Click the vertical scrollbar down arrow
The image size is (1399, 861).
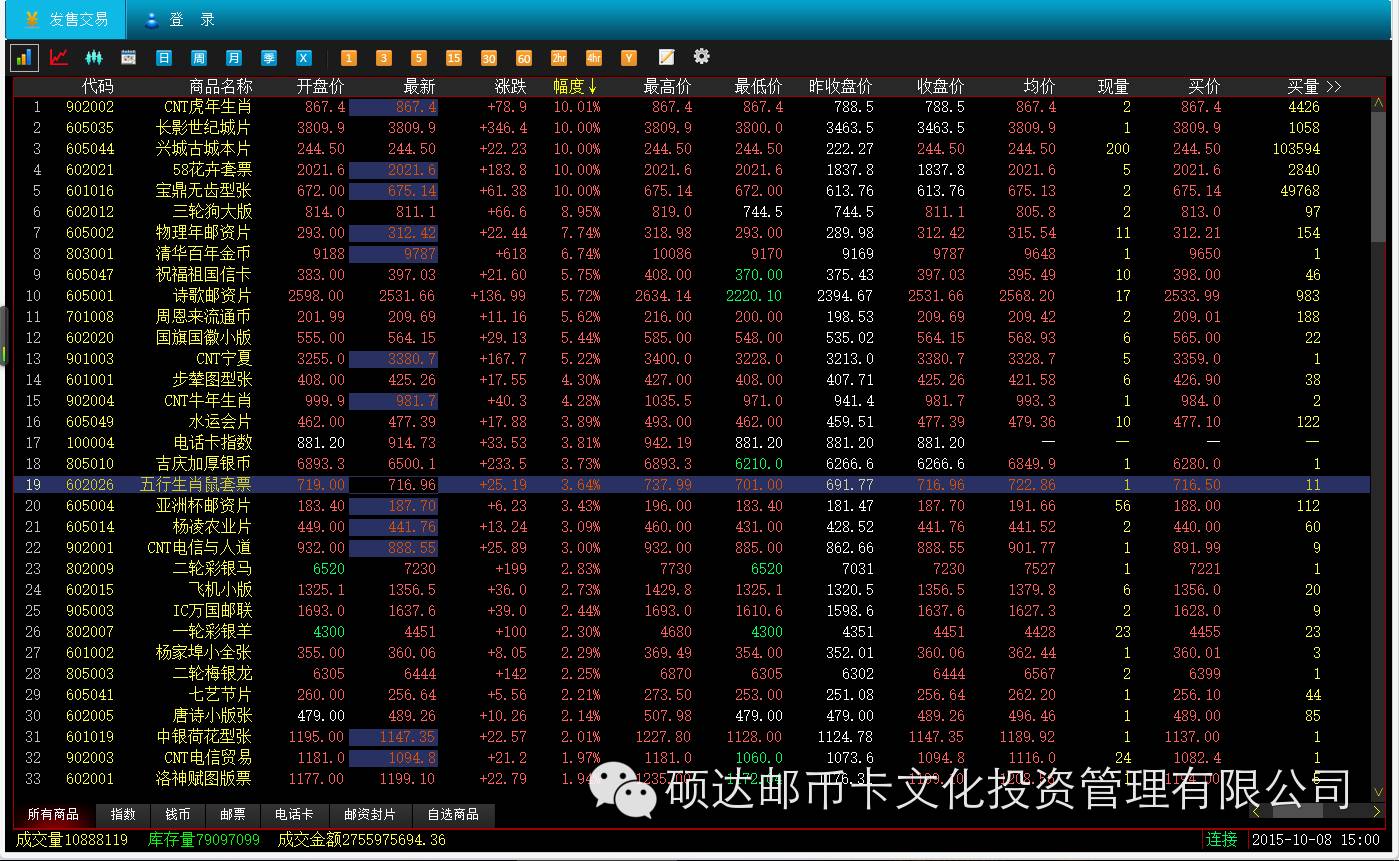pyautogui.click(x=1378, y=791)
